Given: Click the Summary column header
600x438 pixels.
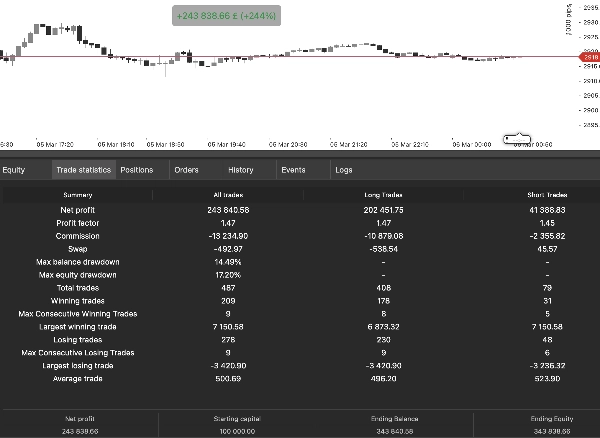Looking at the screenshot, I should [x=78, y=194].
